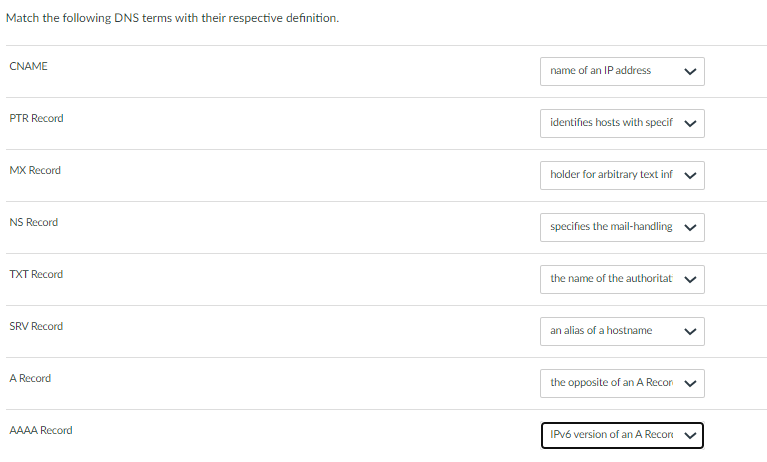
Task: Expand the MX Record answer dropdown
Action: pos(621,175)
